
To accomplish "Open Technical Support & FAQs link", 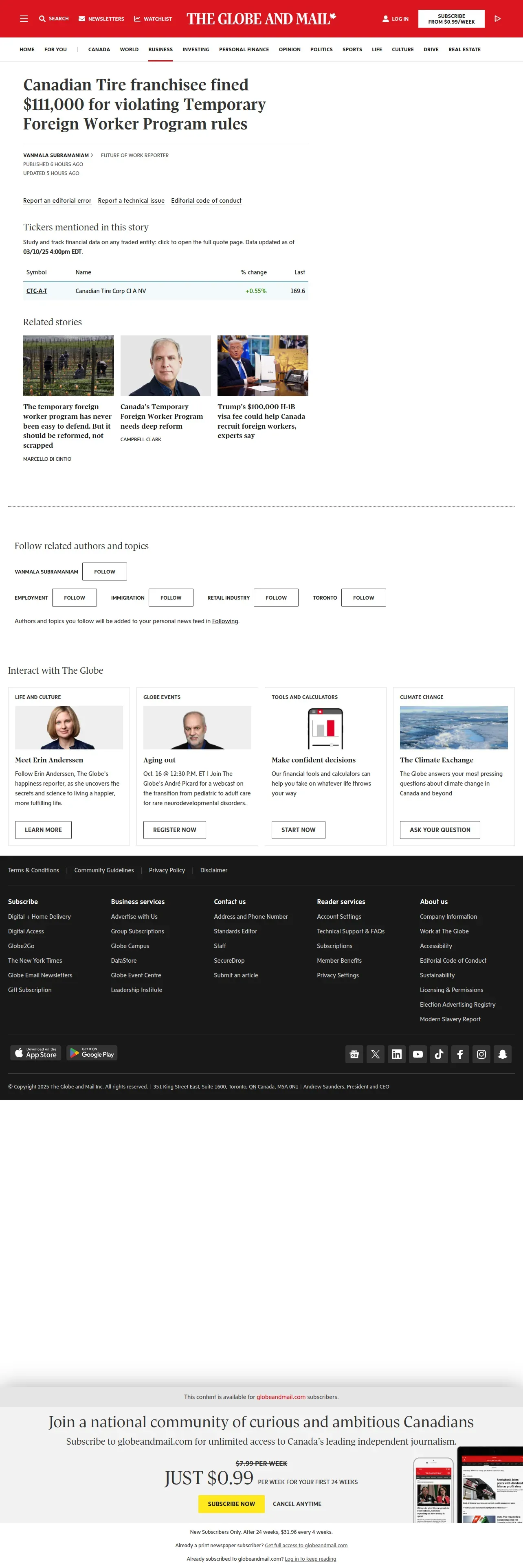I will coord(351,931).
